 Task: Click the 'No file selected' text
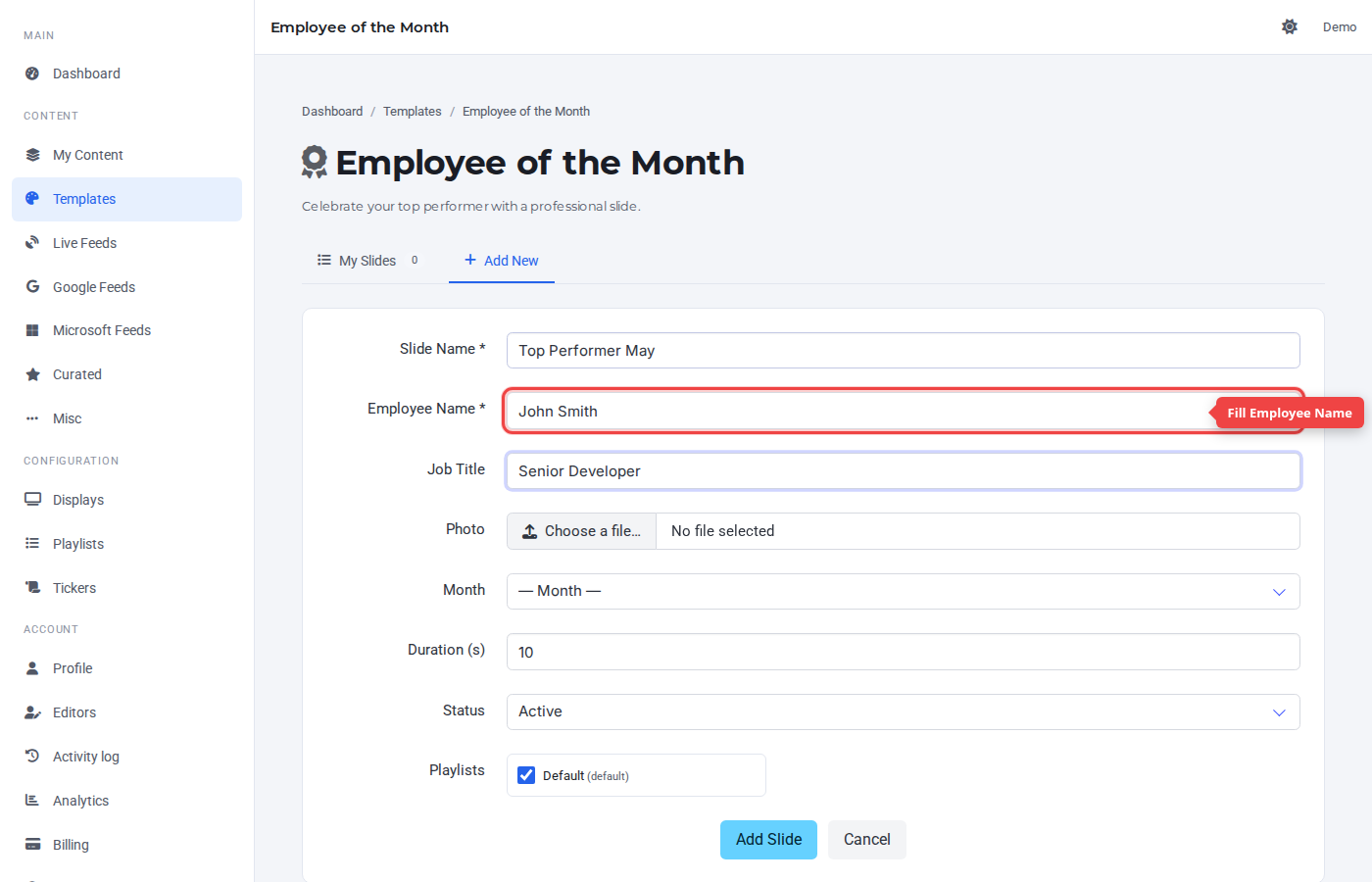723,531
